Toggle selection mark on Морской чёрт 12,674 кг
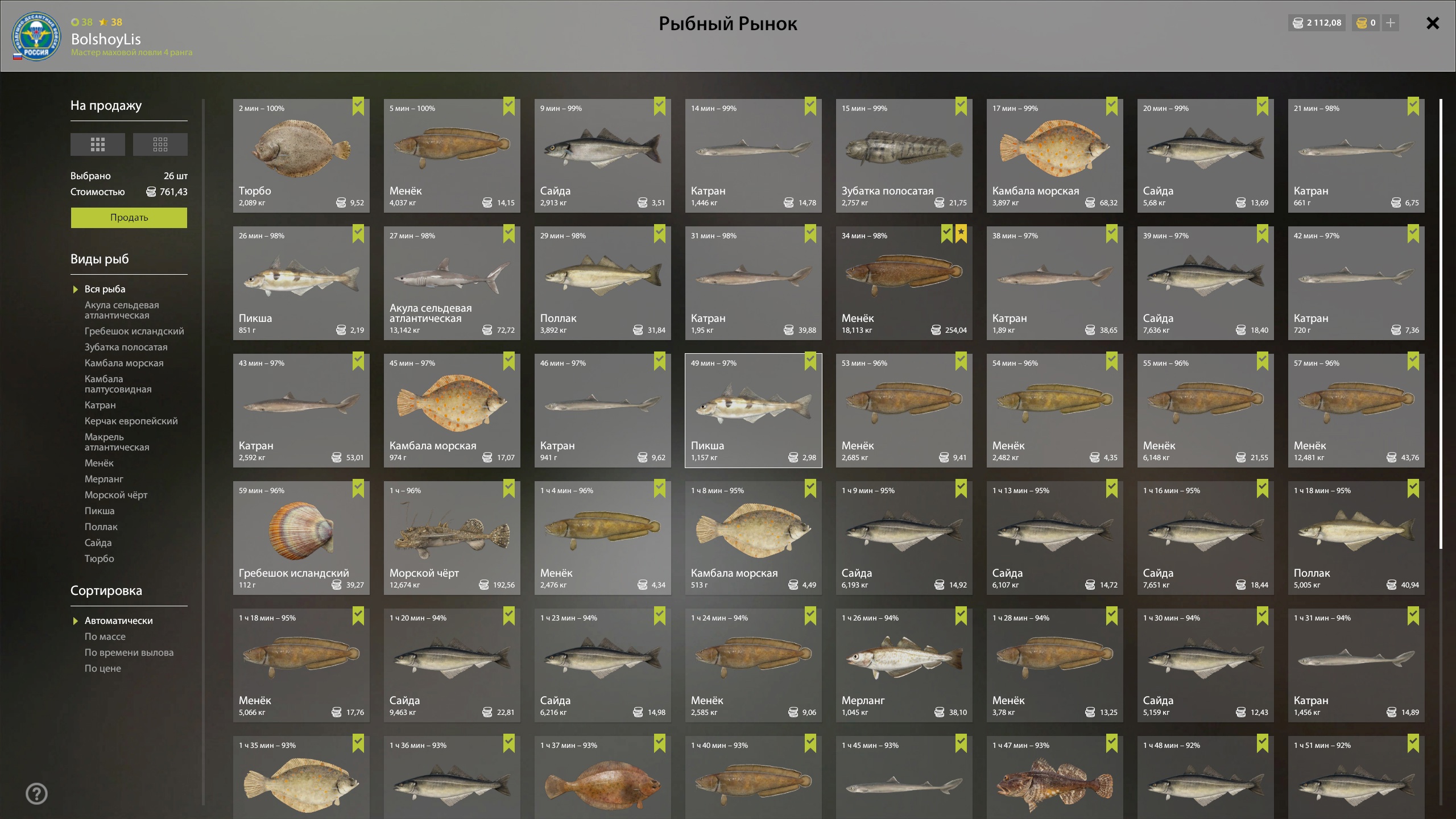Viewport: 1456px width, 819px height. (509, 488)
